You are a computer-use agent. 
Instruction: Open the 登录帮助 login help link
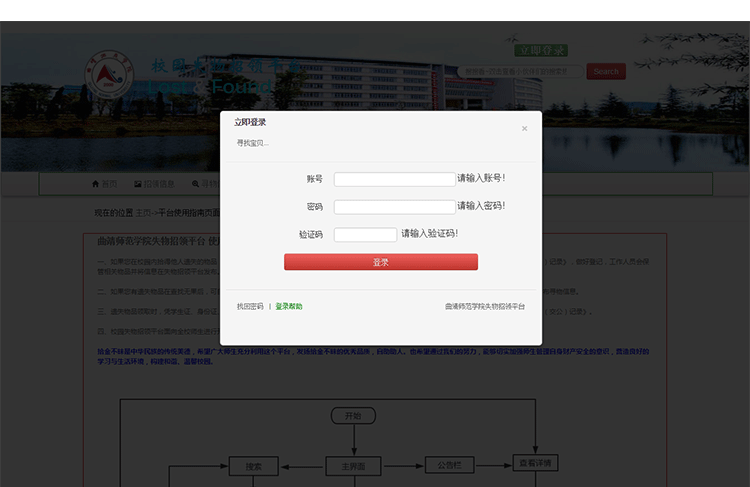click(x=289, y=307)
